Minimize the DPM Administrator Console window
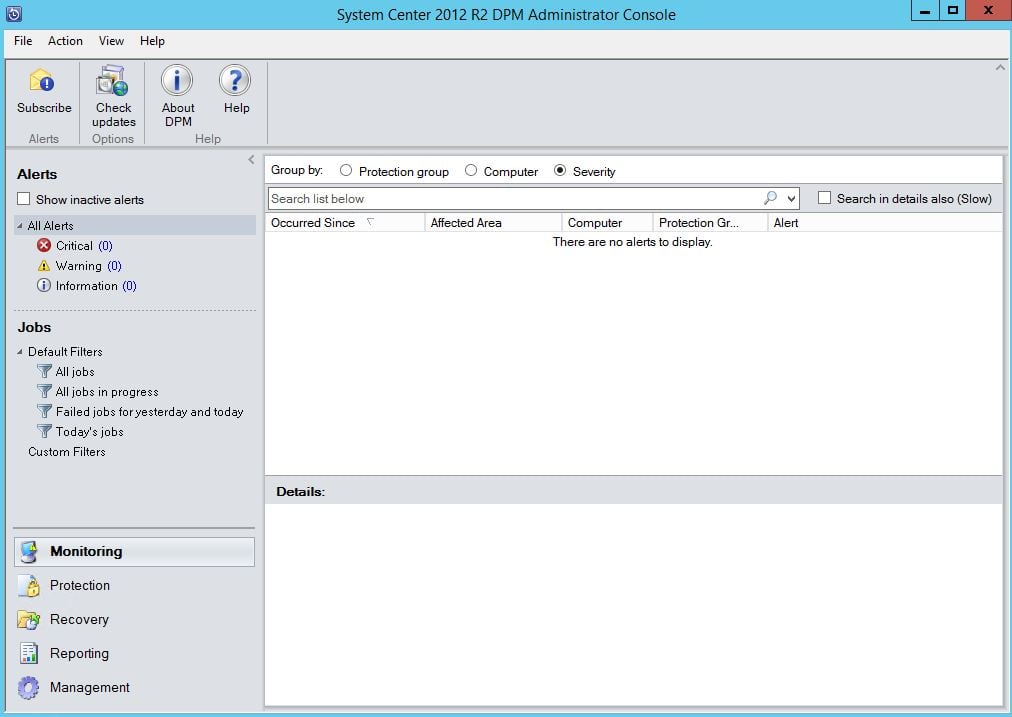 pos(925,11)
